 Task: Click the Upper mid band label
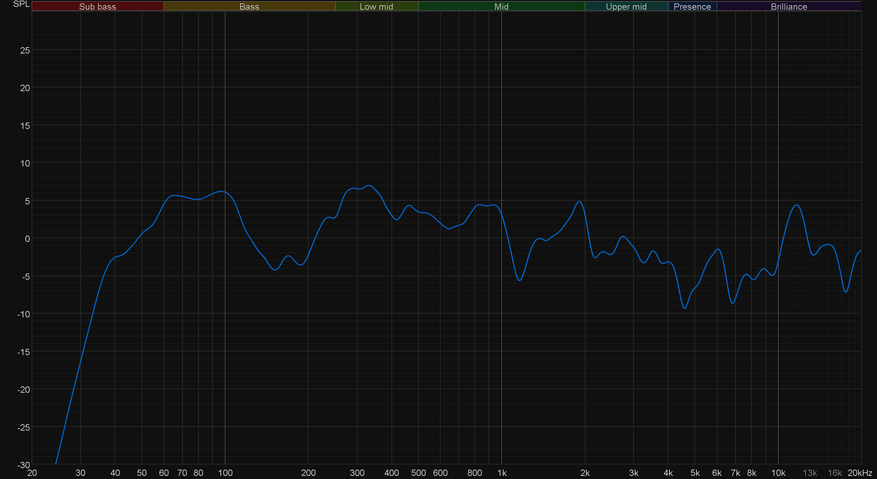pos(626,6)
